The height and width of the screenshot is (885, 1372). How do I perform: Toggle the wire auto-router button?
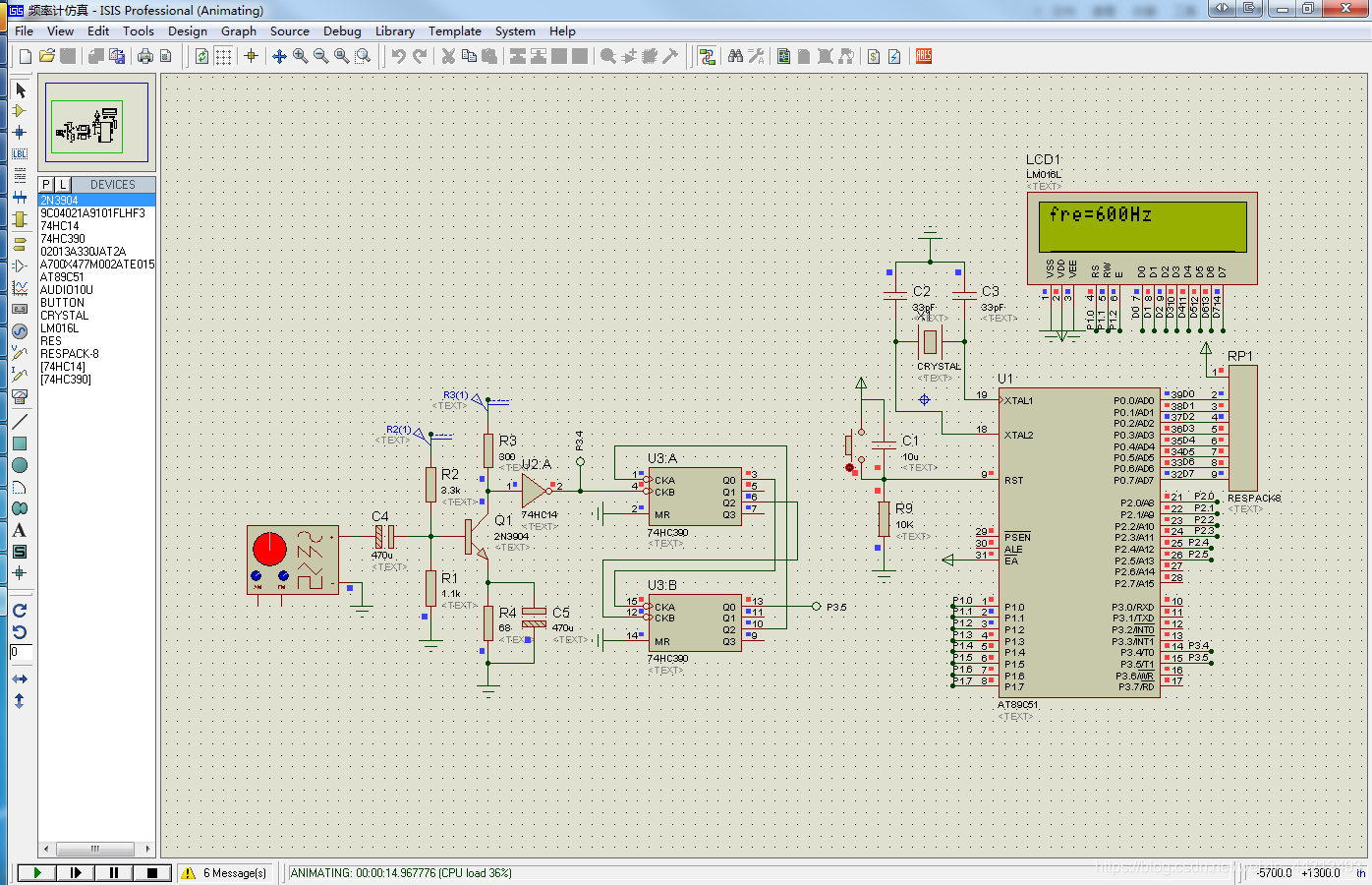pos(707,56)
